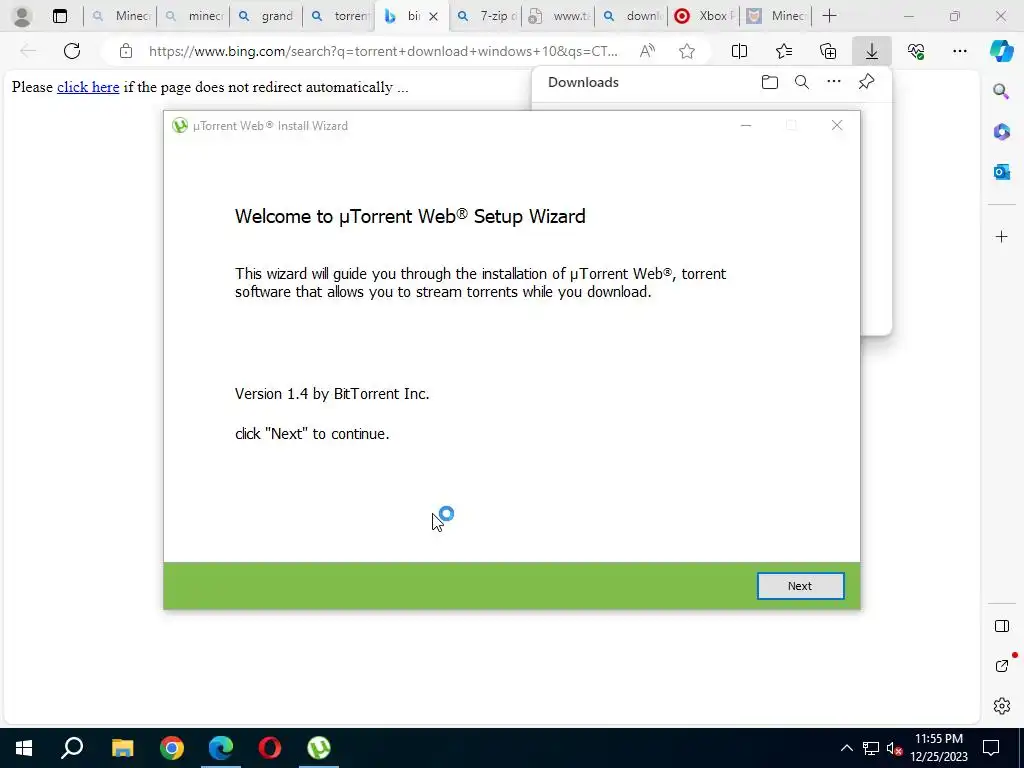Switch to the Xbox tab
1024x768 pixels.
(x=704, y=16)
